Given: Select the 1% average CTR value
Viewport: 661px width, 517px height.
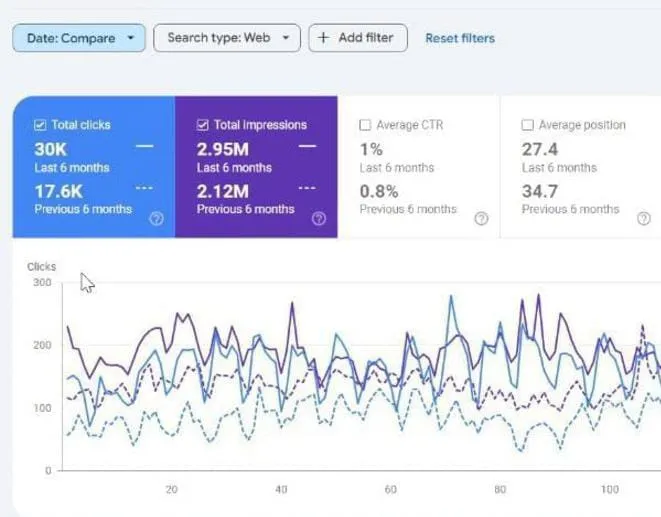Looking at the screenshot, I should pos(371,149).
